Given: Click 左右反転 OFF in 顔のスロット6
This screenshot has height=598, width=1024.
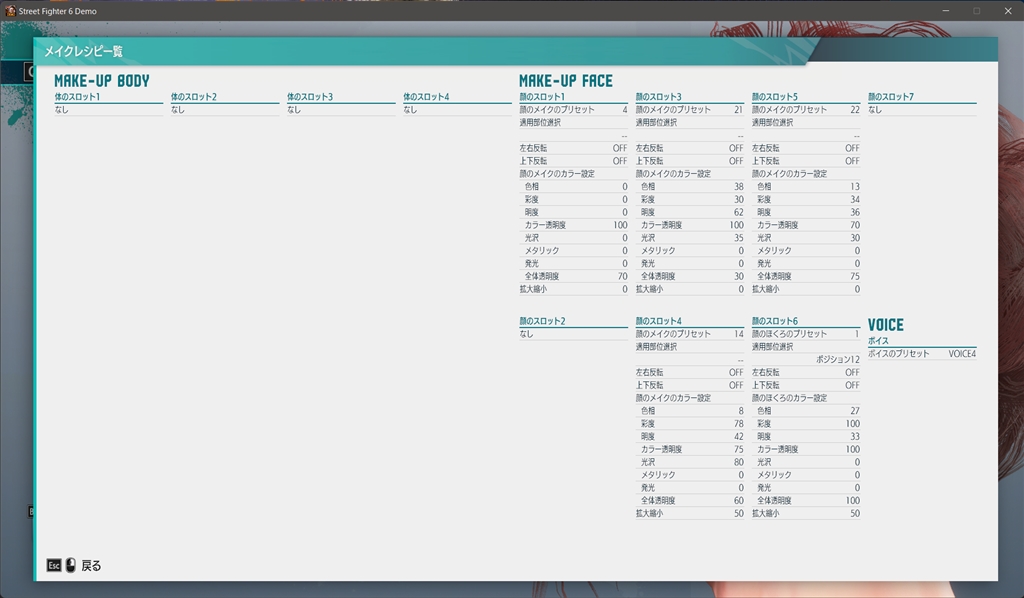Looking at the screenshot, I should pos(806,372).
